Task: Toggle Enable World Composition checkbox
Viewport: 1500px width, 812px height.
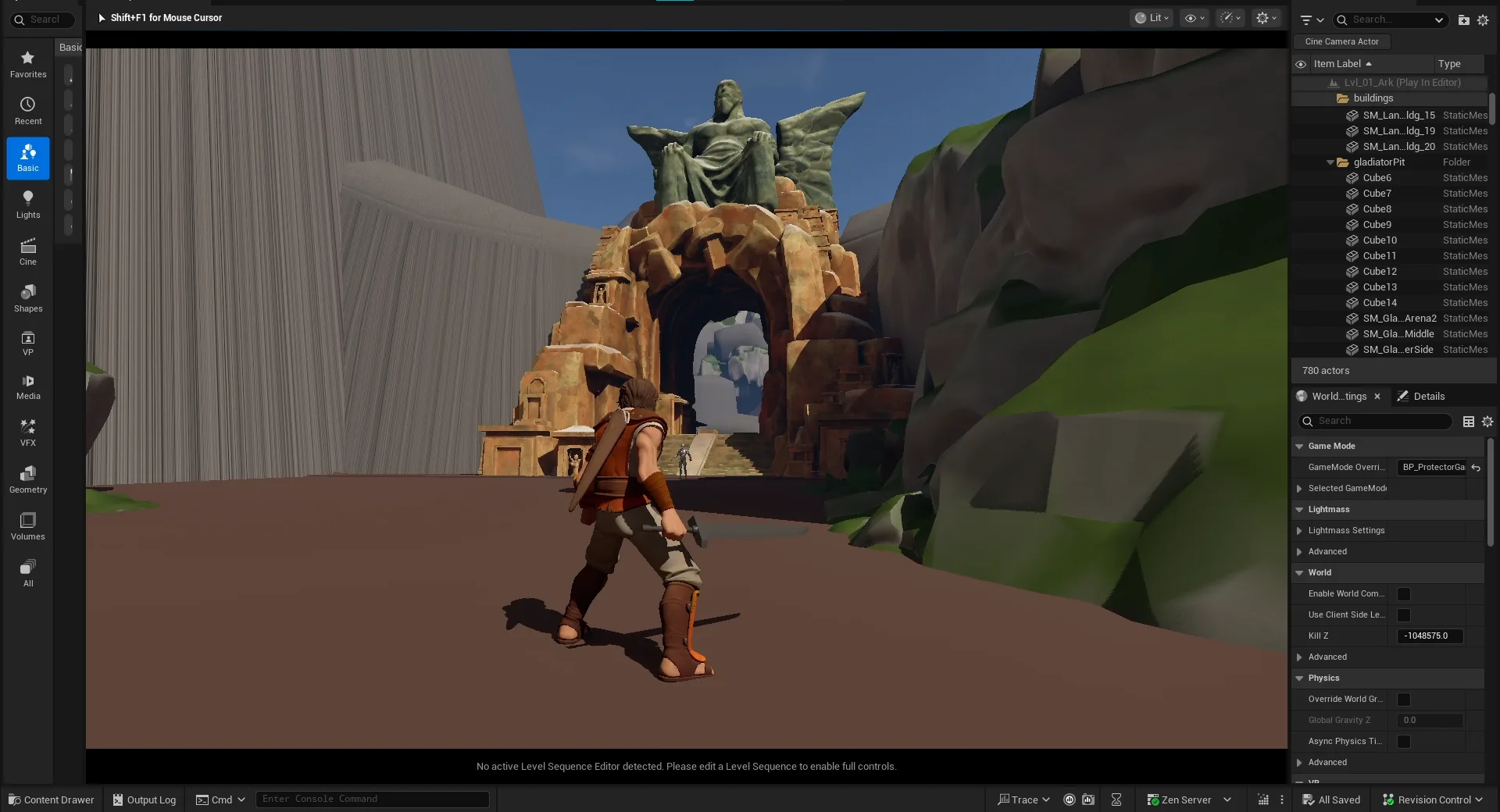Action: click(x=1404, y=594)
